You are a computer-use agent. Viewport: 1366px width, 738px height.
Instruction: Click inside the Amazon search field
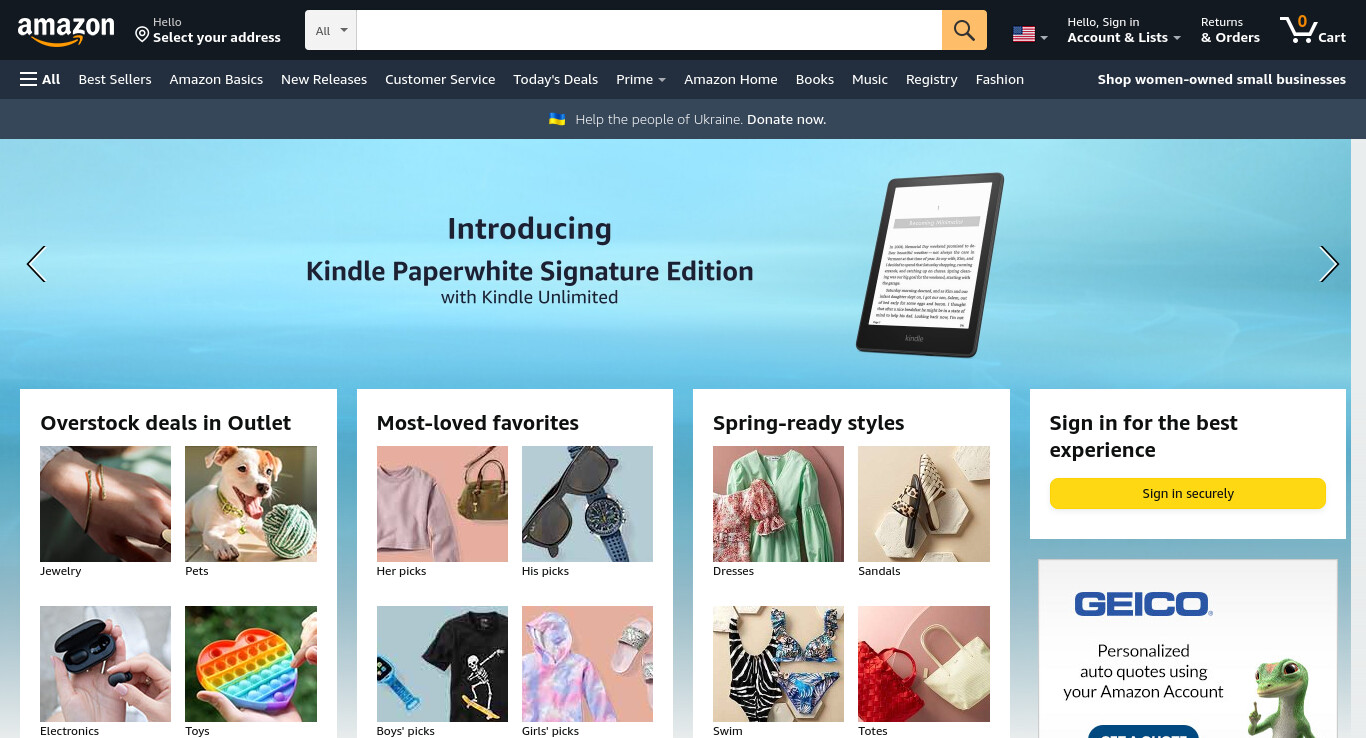[649, 30]
